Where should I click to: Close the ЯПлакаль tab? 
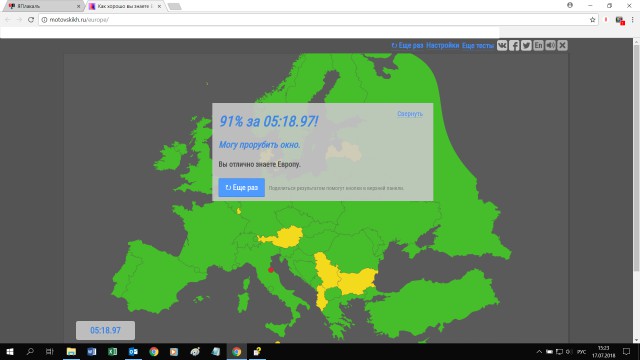[x=78, y=6]
